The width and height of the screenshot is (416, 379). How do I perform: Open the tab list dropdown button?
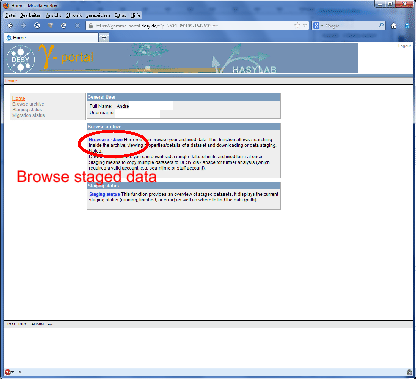pos(104,38)
